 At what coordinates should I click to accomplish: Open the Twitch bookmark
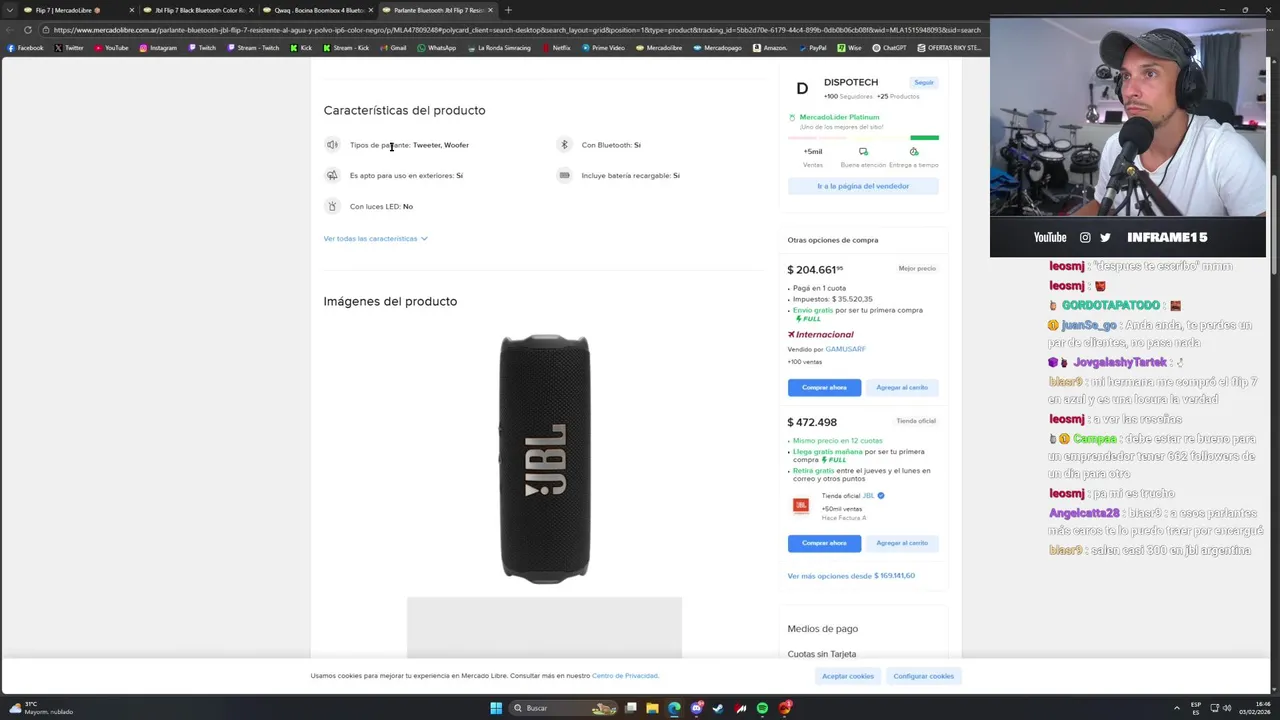point(202,48)
